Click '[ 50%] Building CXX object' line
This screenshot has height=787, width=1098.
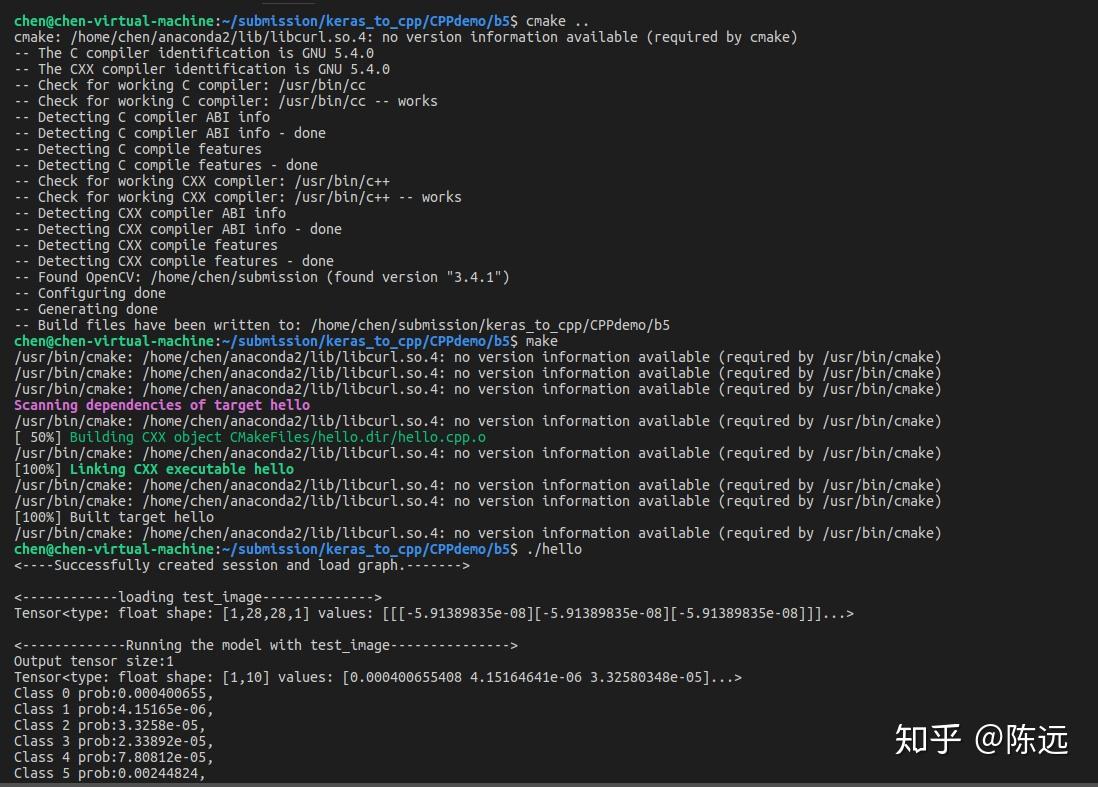point(250,438)
